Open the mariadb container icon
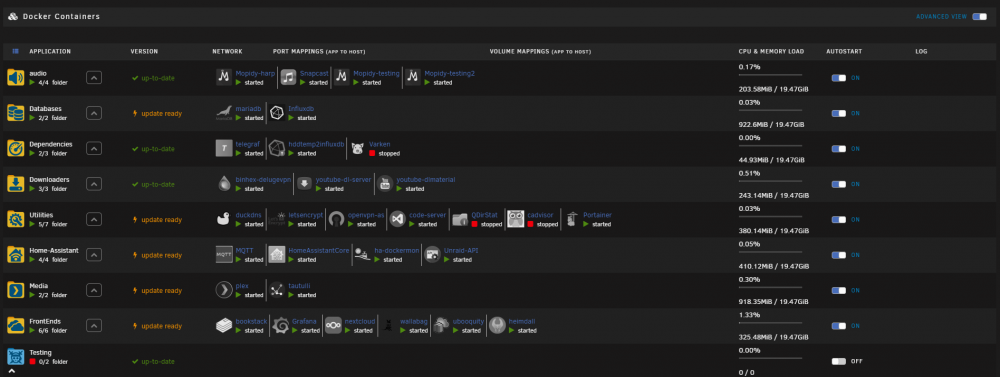 click(x=224, y=113)
